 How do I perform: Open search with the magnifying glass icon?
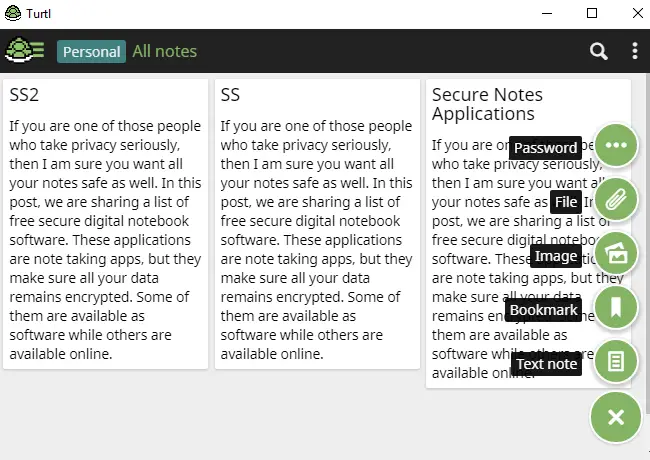click(599, 51)
